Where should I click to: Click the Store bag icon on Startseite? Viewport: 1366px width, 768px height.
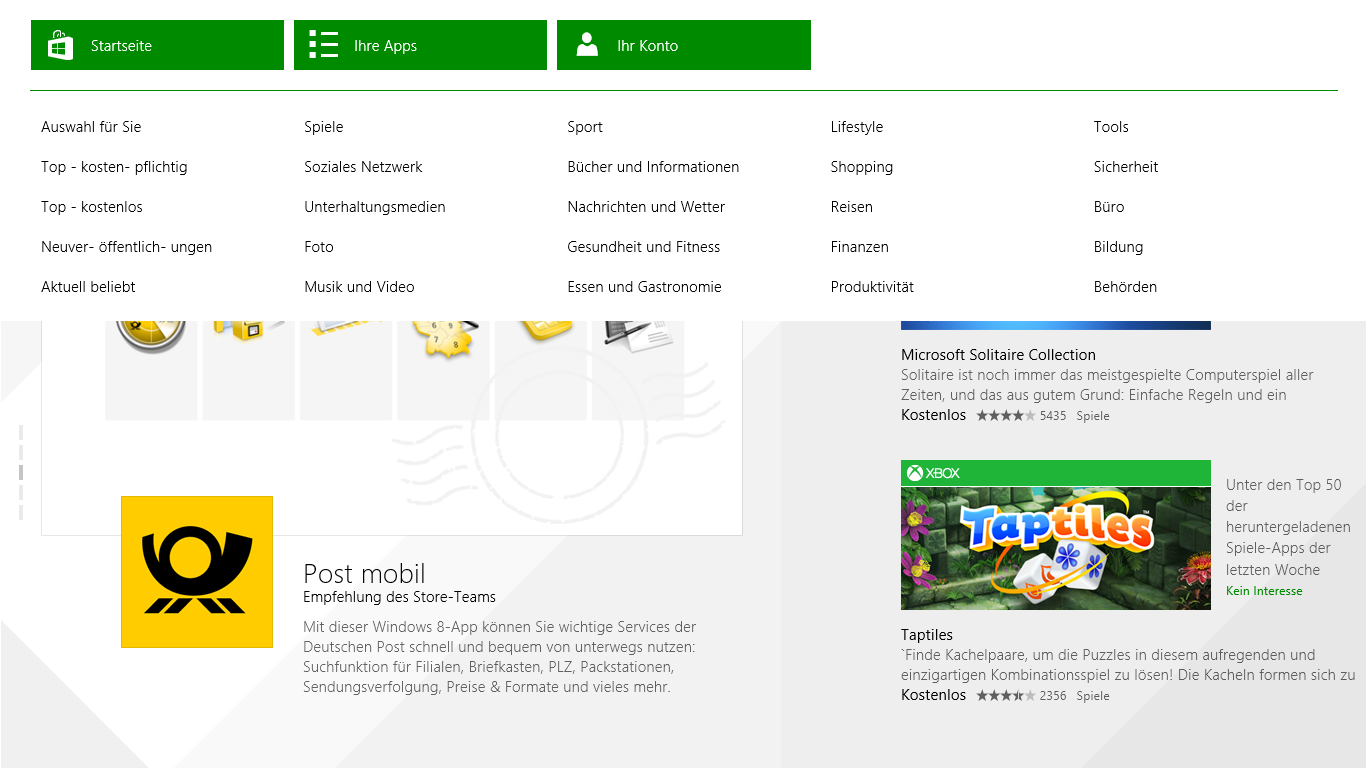click(x=61, y=45)
